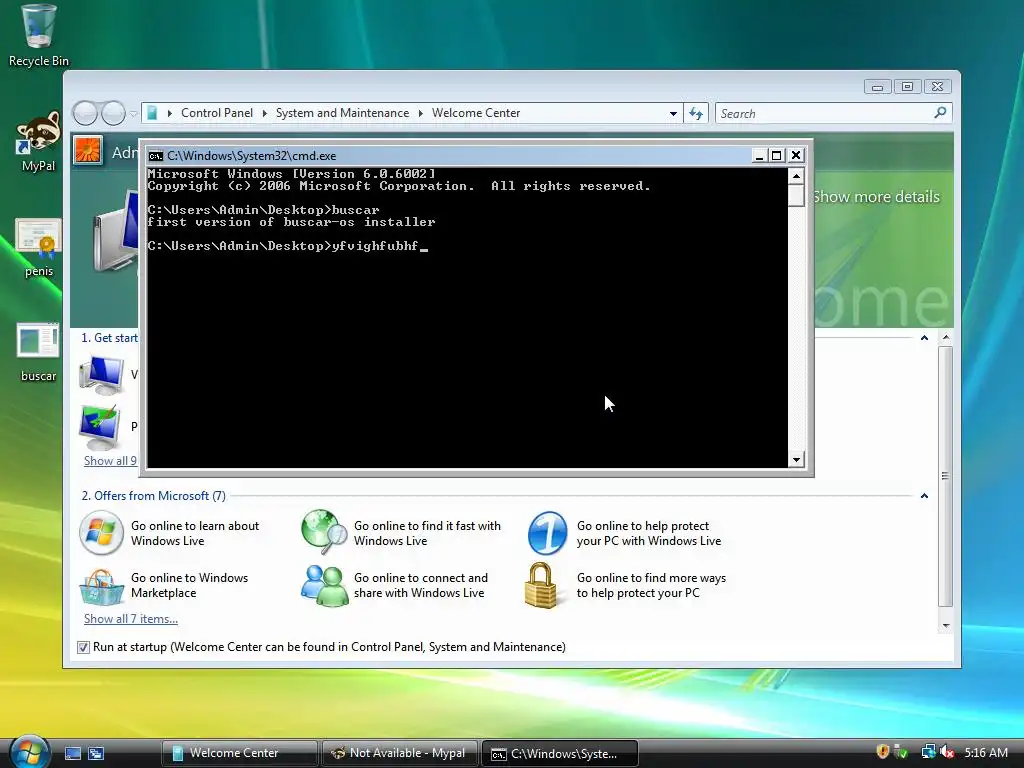The image size is (1024, 768).
Task: Click the personalize Windows monitor icon
Action: 100,426
